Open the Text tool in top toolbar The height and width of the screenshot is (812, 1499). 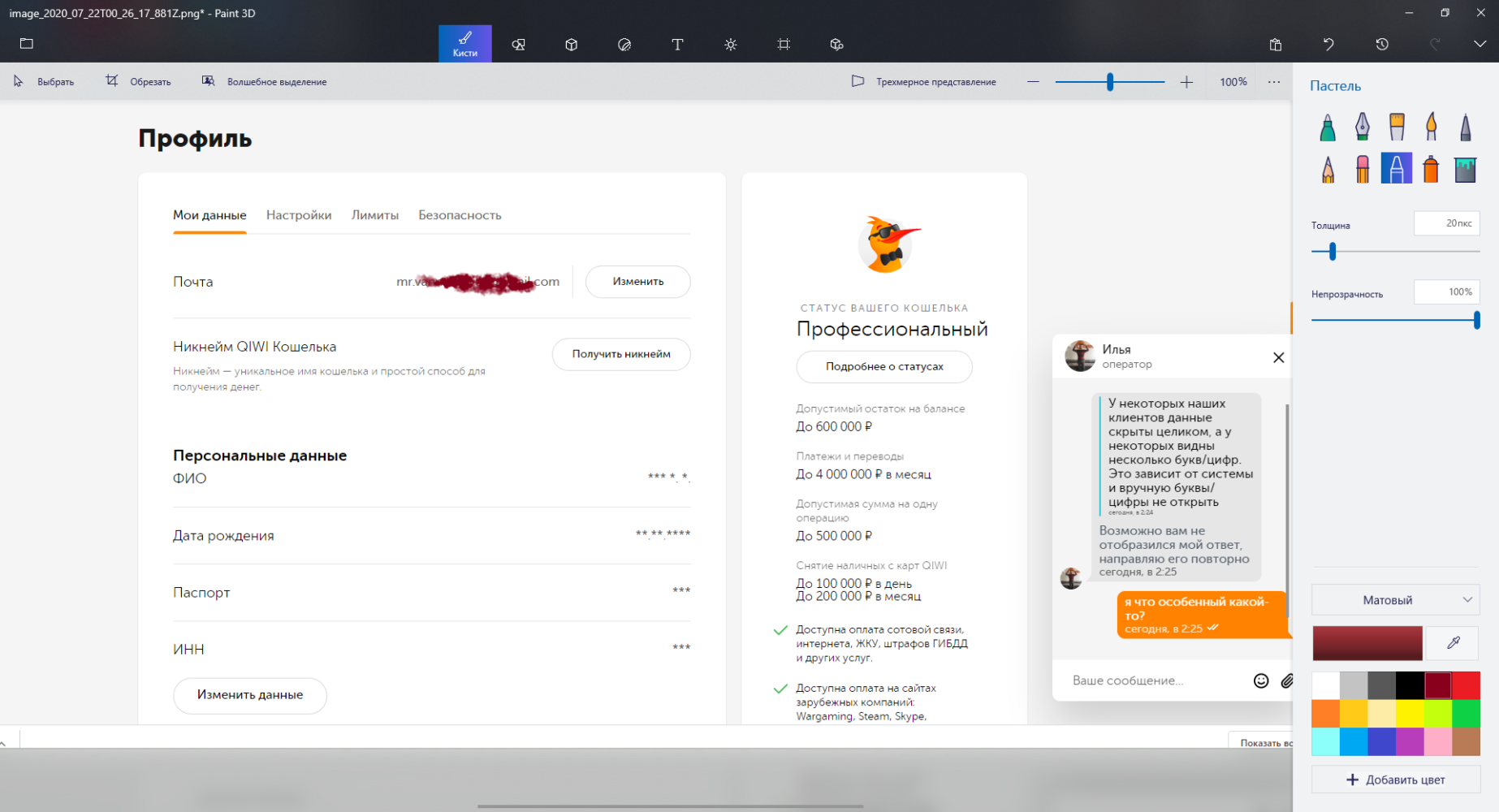(x=677, y=45)
